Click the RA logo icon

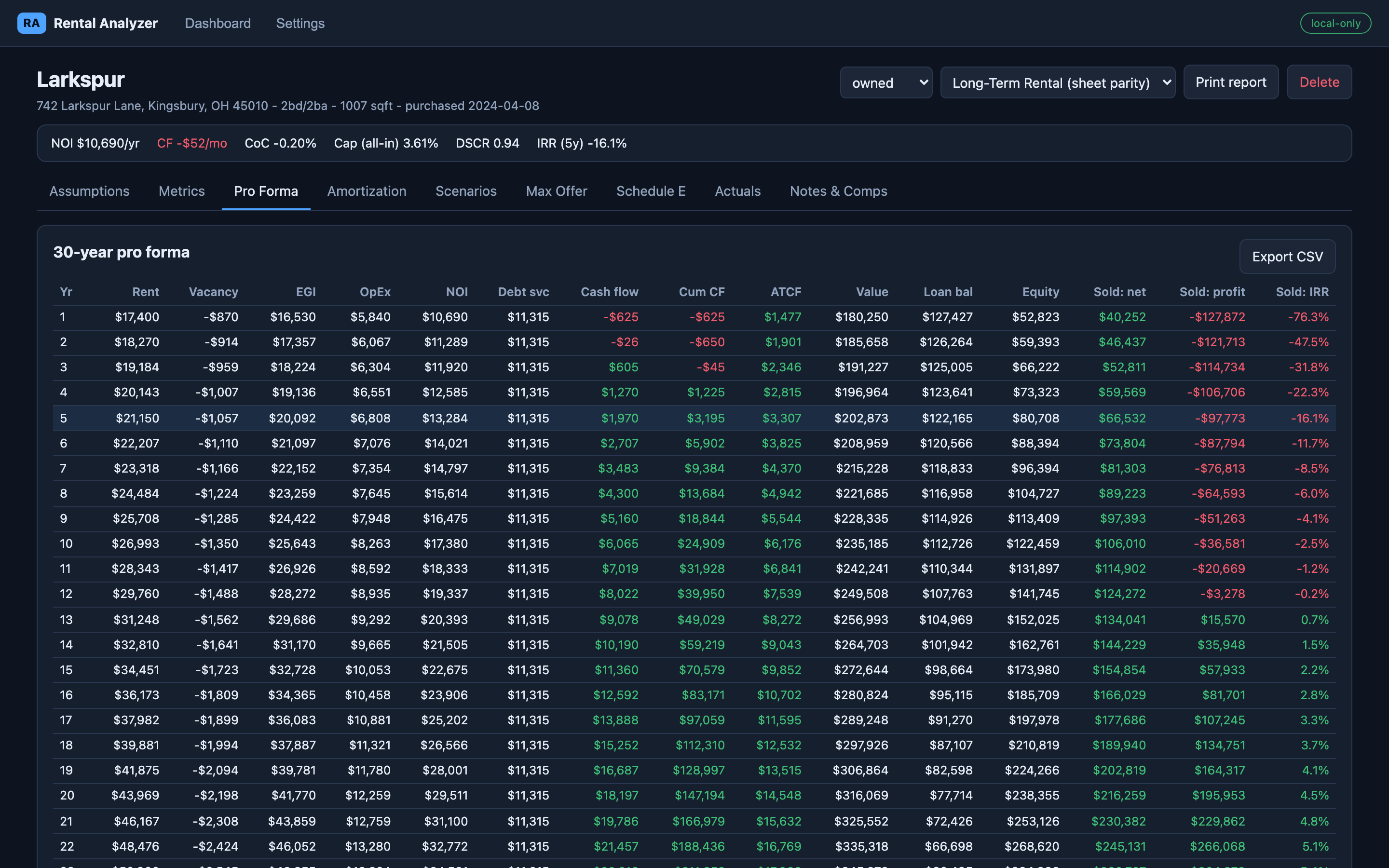coord(31,23)
